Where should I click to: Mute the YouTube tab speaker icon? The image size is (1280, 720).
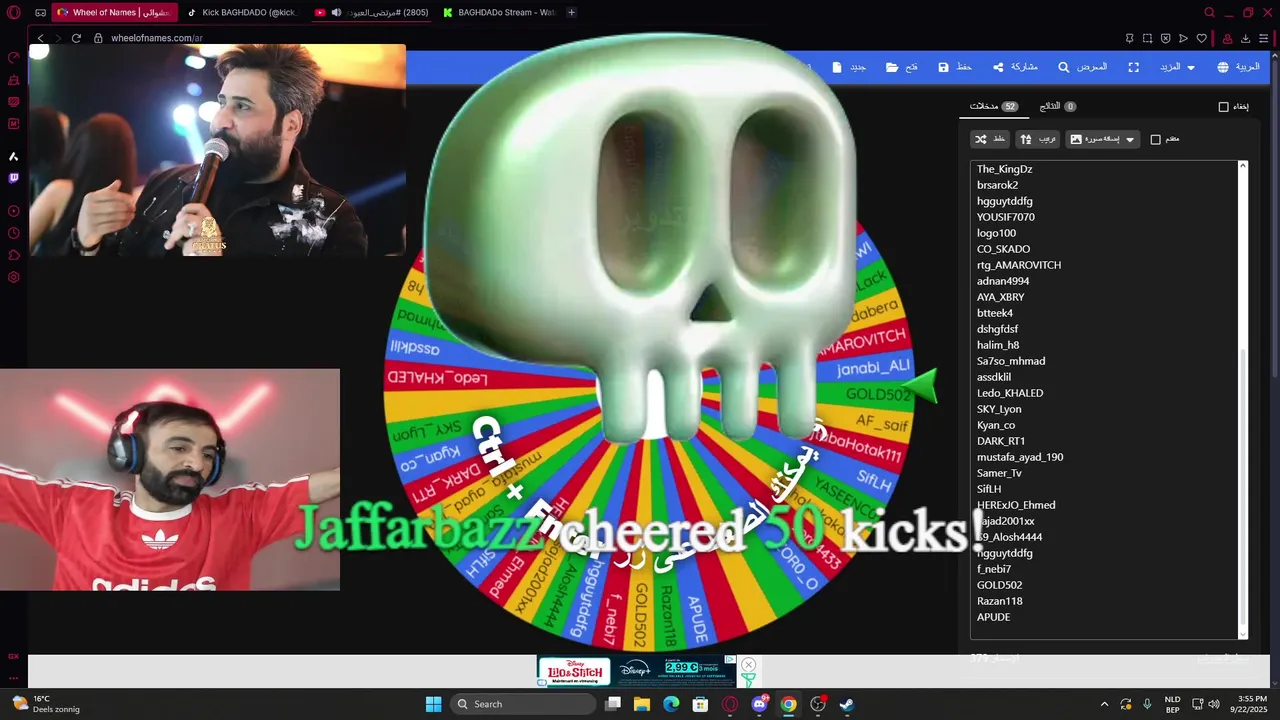(336, 13)
